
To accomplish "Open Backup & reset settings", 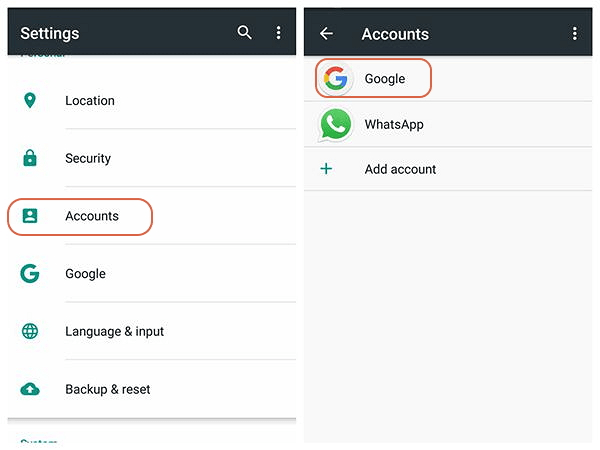I will (x=152, y=389).
